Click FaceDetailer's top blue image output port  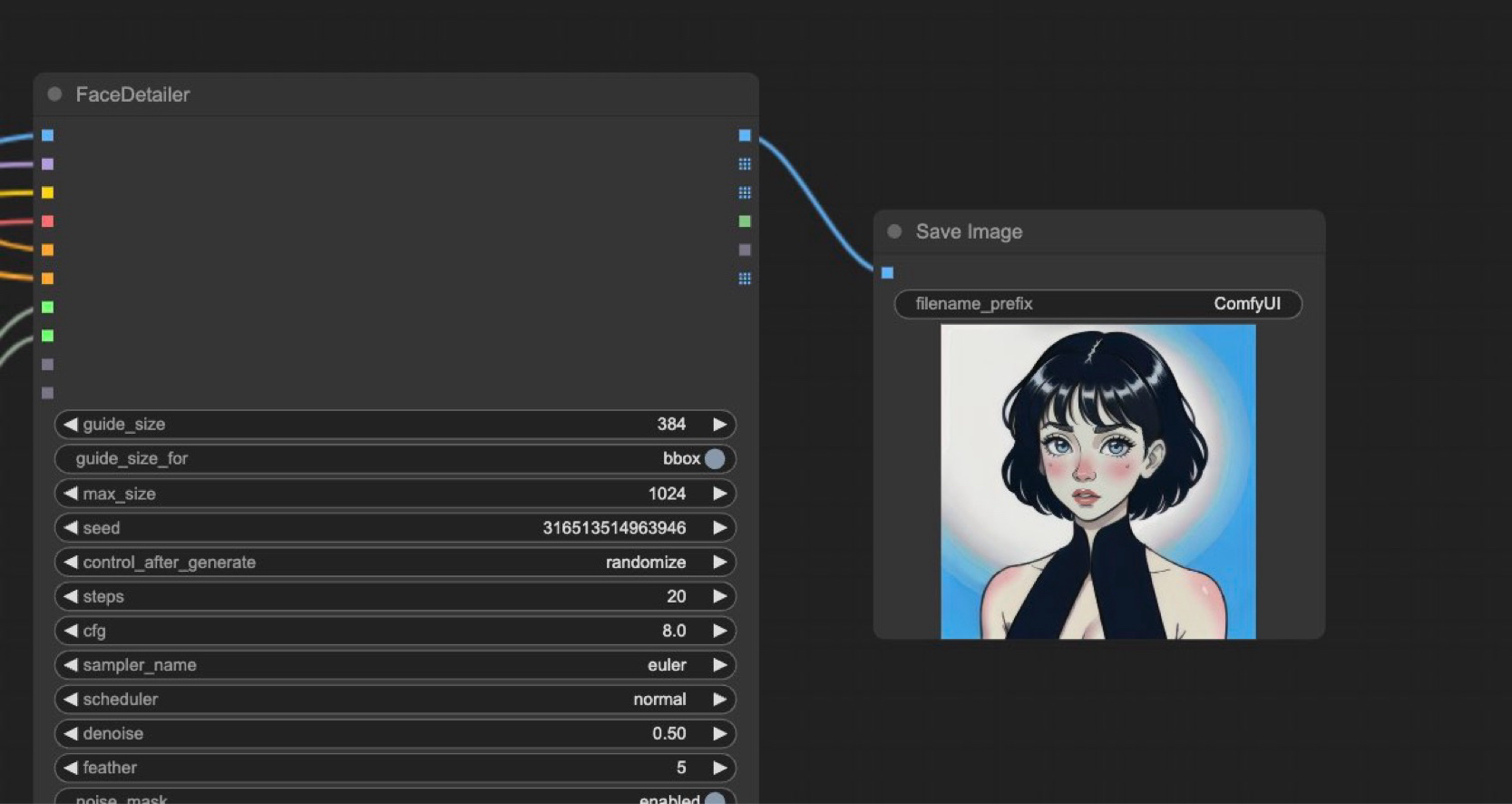click(x=745, y=135)
